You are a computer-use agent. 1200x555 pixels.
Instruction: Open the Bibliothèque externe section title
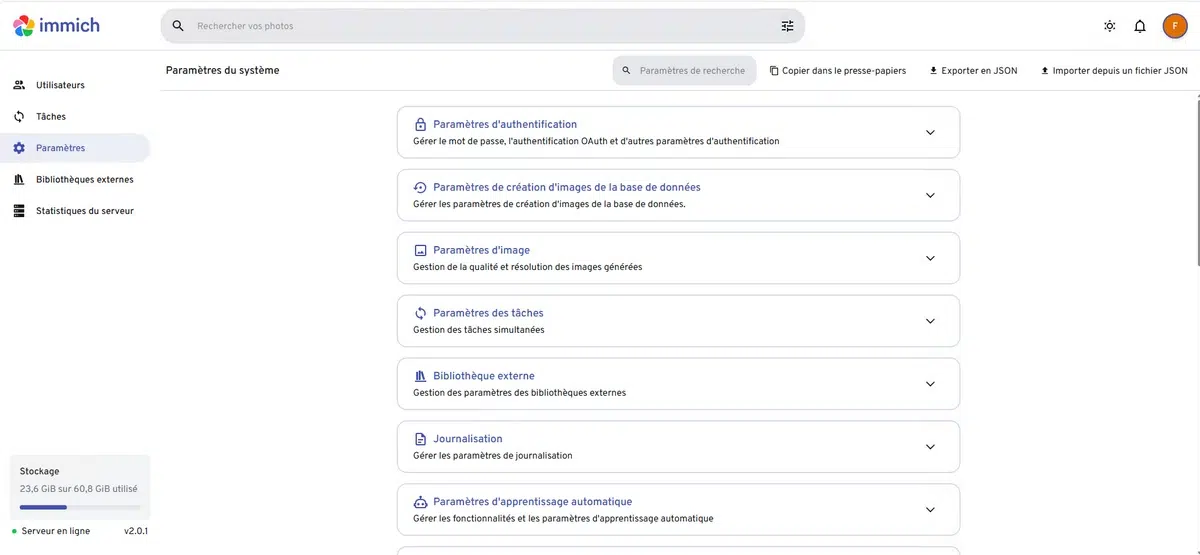484,376
